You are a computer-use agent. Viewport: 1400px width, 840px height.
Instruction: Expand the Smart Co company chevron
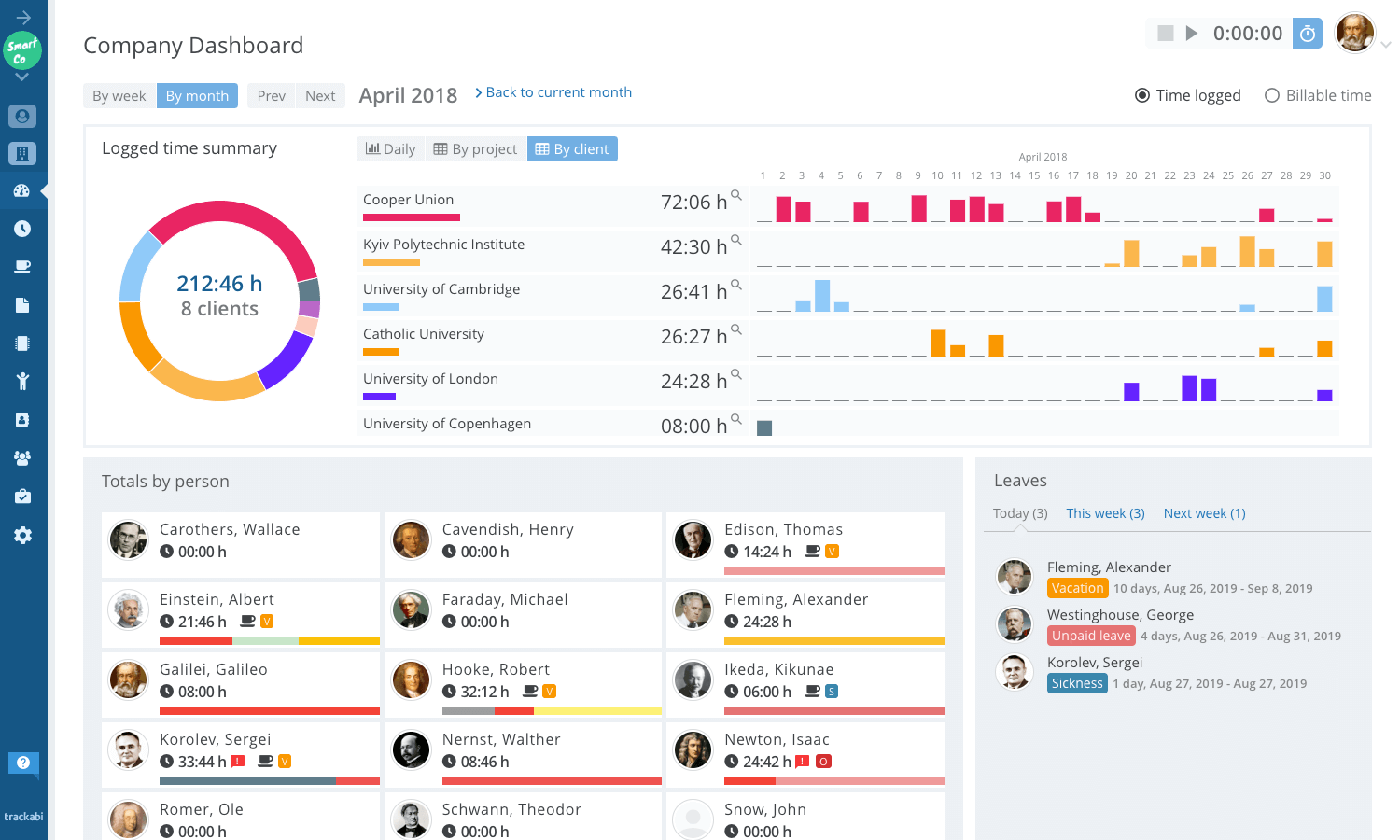pos(22,77)
